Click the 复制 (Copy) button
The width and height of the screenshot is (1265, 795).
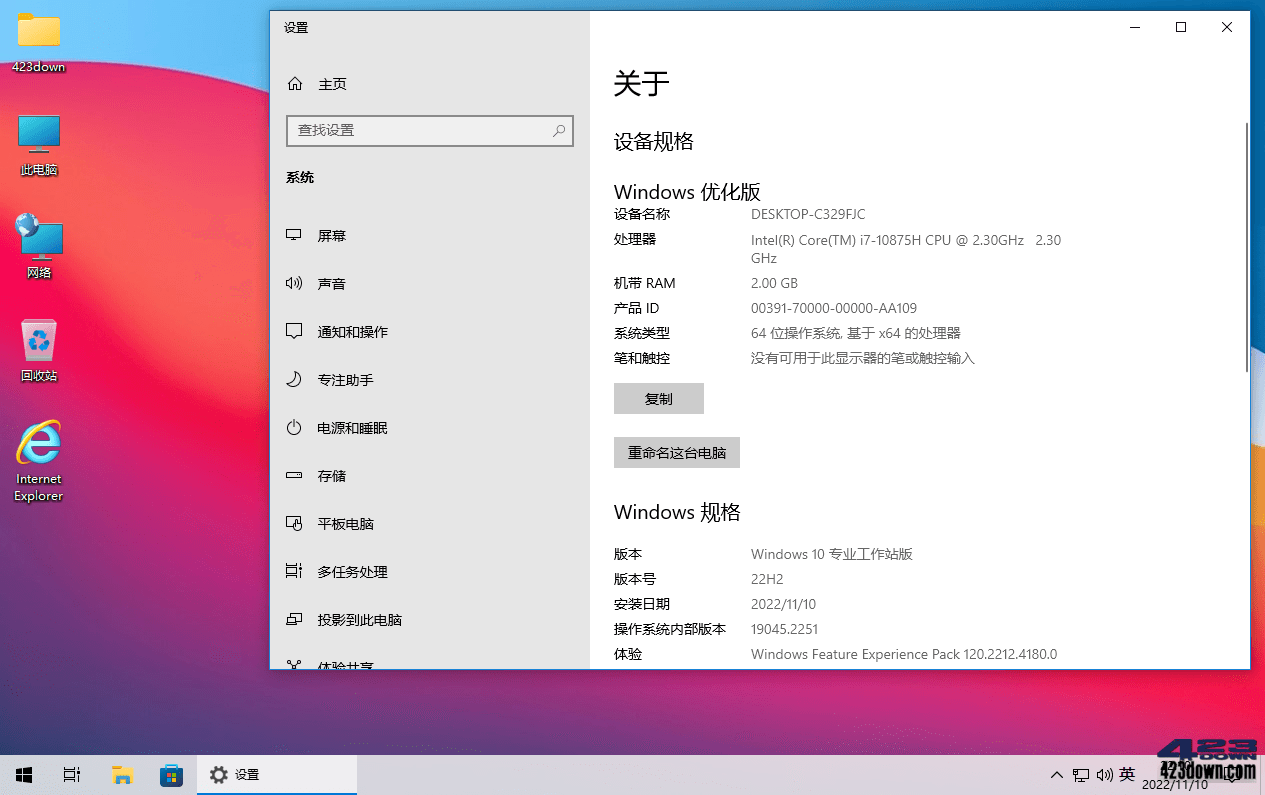pos(658,398)
